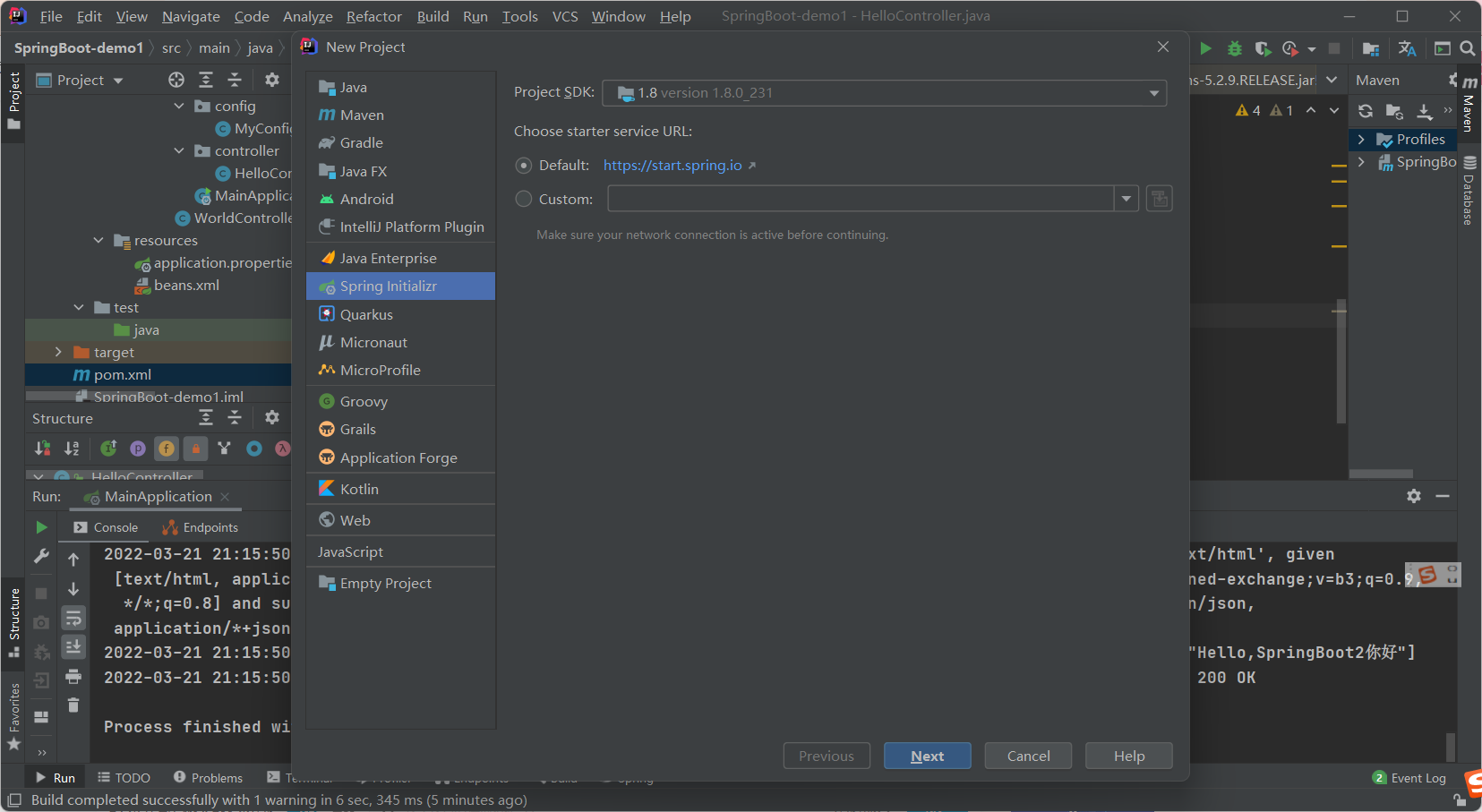Browse custom URL list icon button
The height and width of the screenshot is (812, 1482).
(x=1160, y=199)
